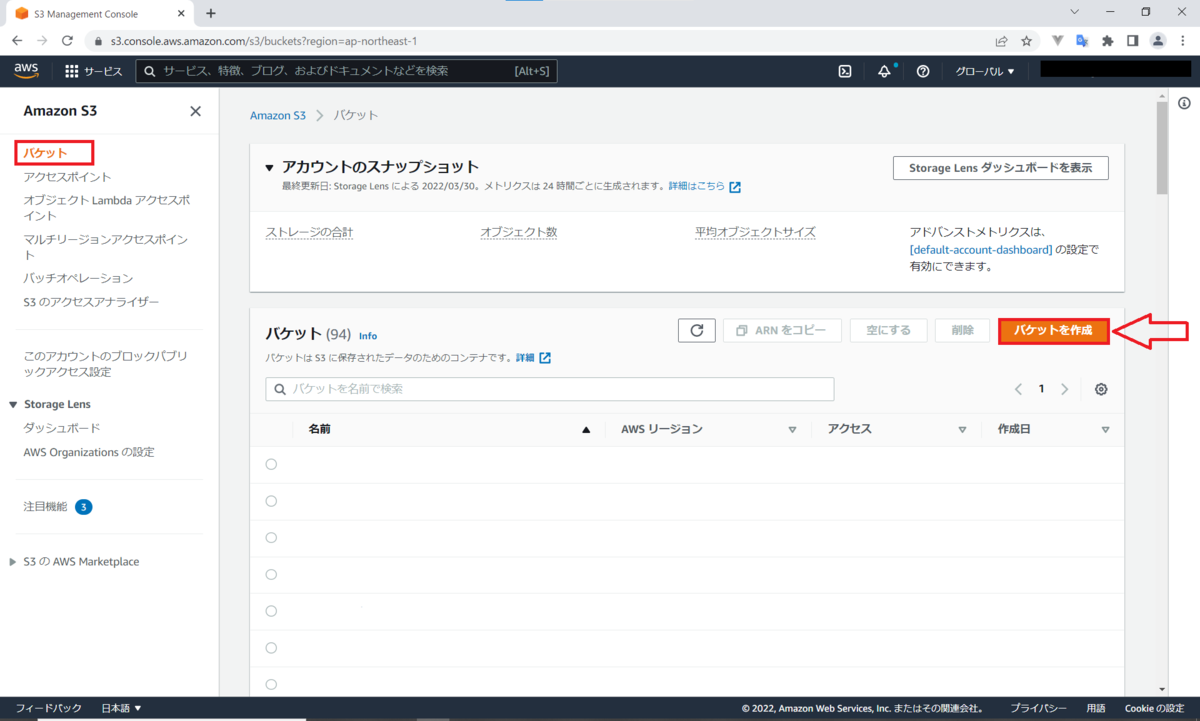Bookmark this page with the star icon
Image resolution: width=1200 pixels, height=721 pixels.
point(1026,41)
